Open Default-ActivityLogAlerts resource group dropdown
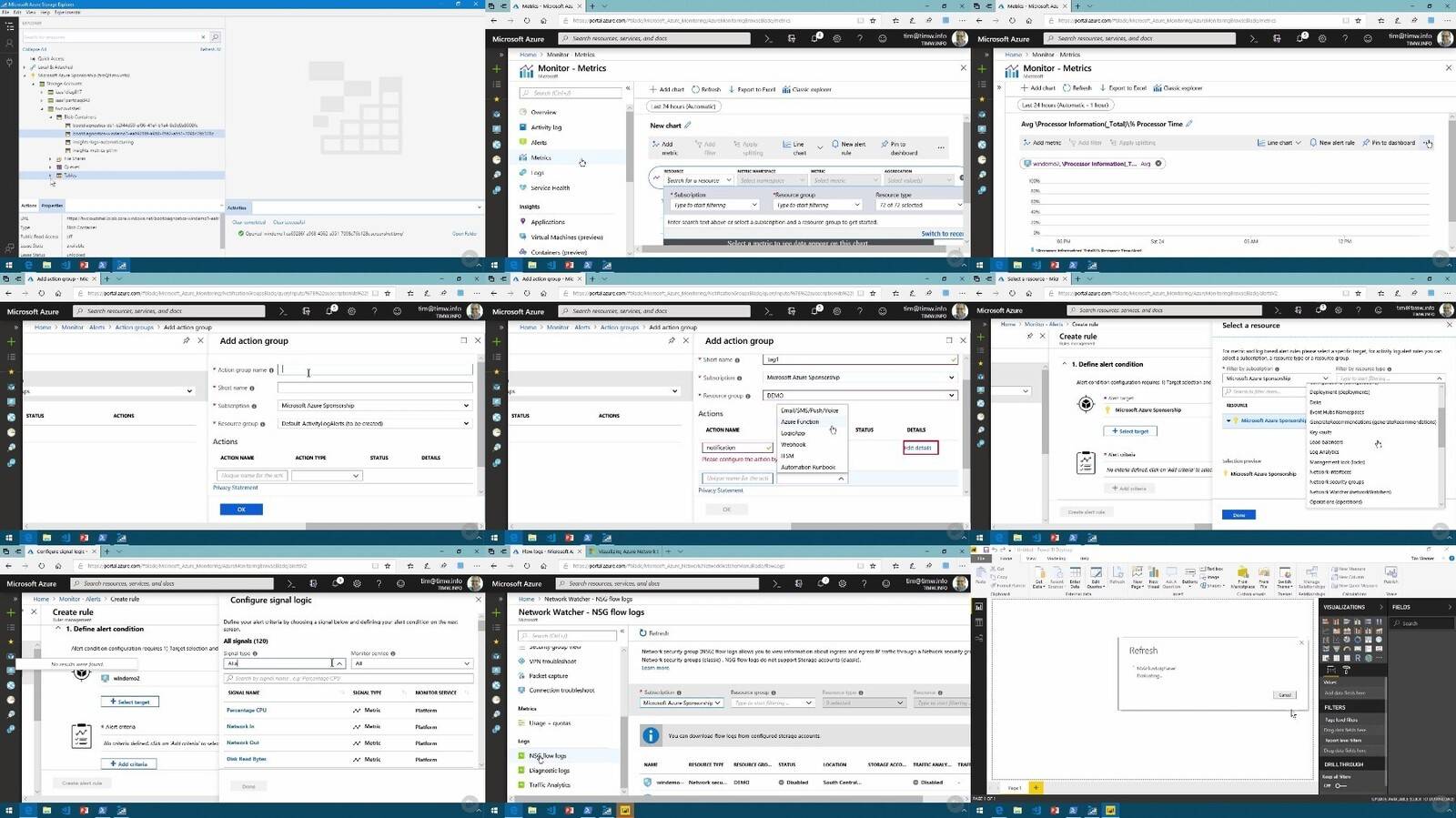The width and height of the screenshot is (1456, 818). (375, 423)
